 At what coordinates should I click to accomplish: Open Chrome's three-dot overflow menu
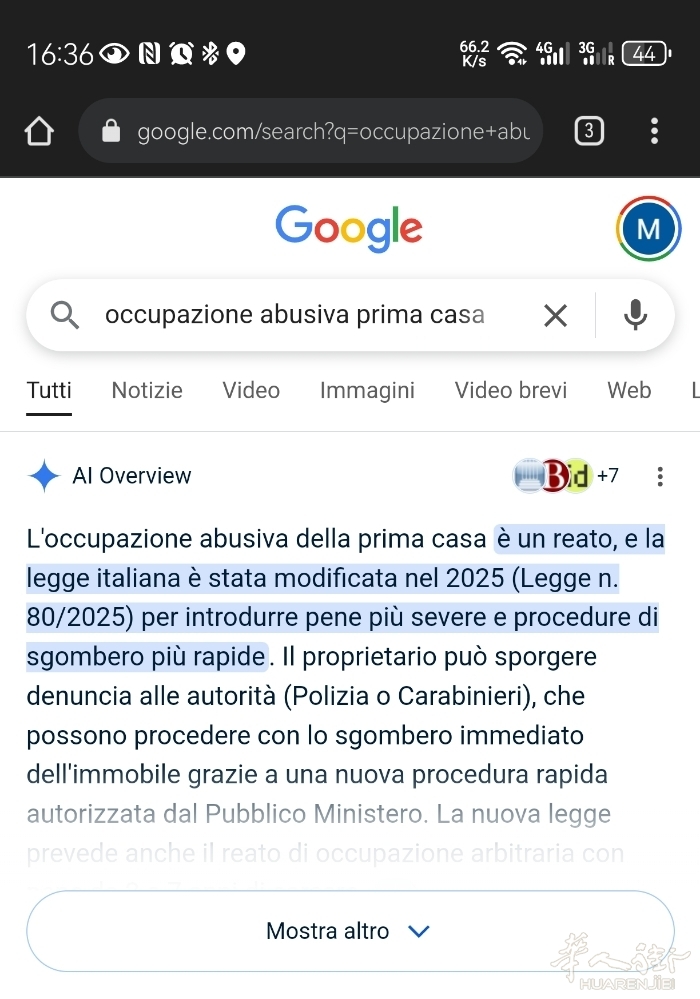(x=654, y=131)
